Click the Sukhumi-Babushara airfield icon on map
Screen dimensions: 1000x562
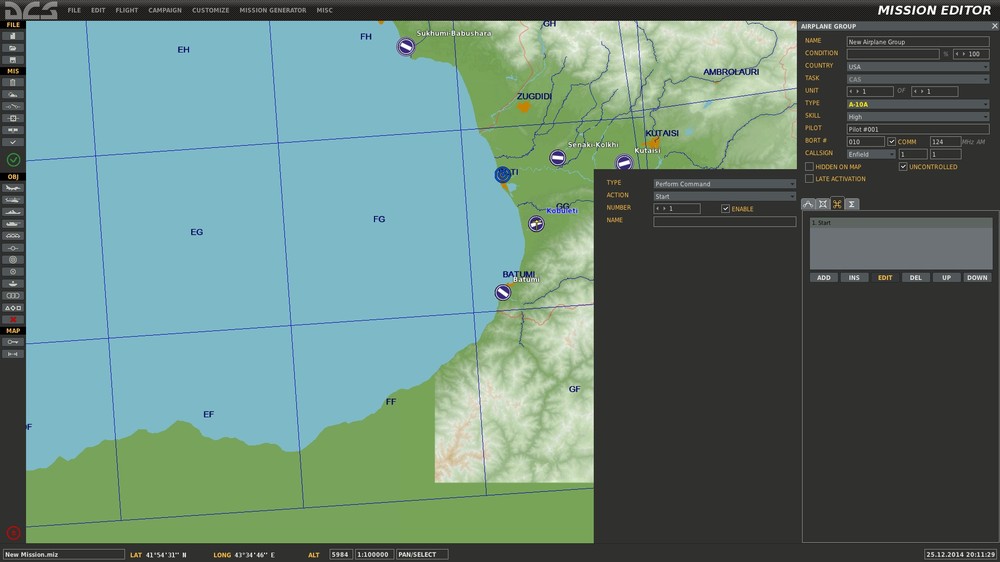[x=405, y=46]
